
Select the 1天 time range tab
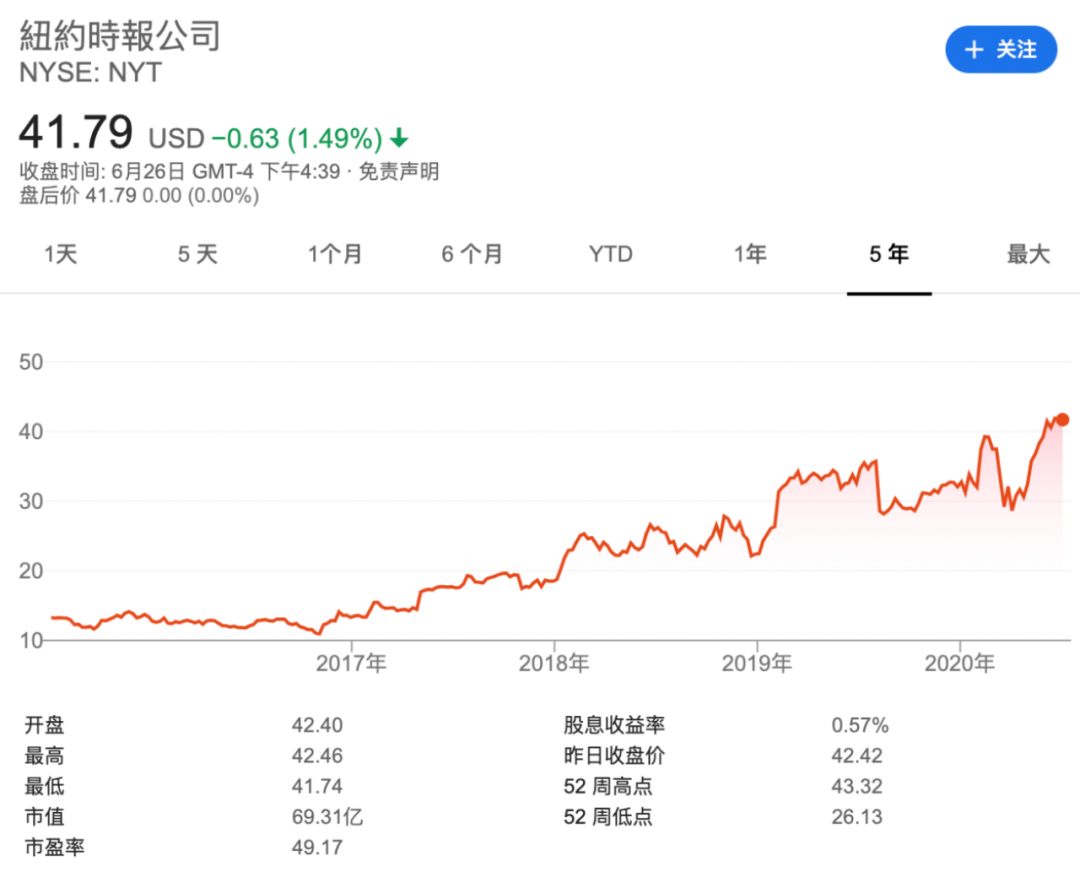coord(60,254)
